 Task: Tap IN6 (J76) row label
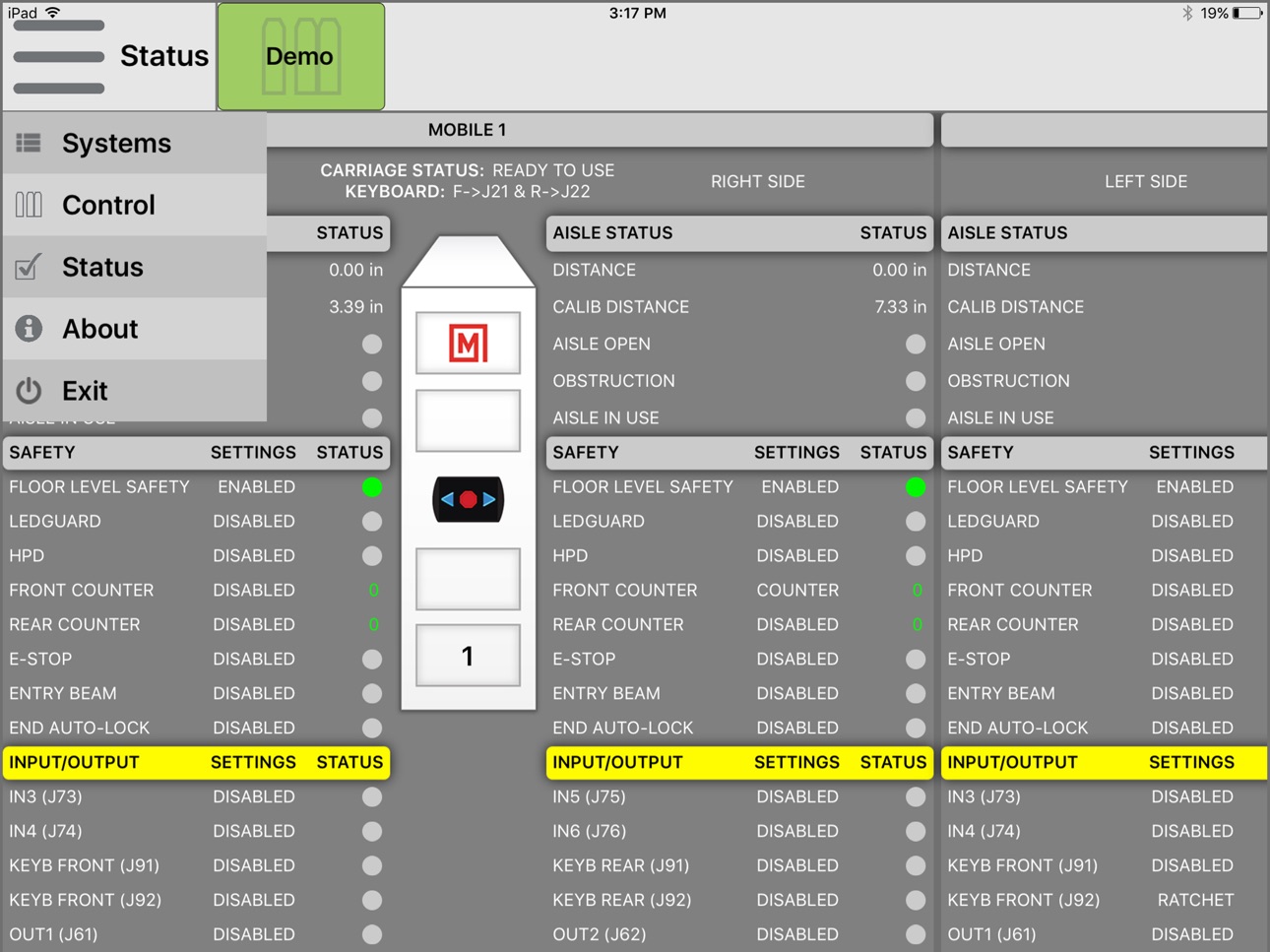point(590,831)
